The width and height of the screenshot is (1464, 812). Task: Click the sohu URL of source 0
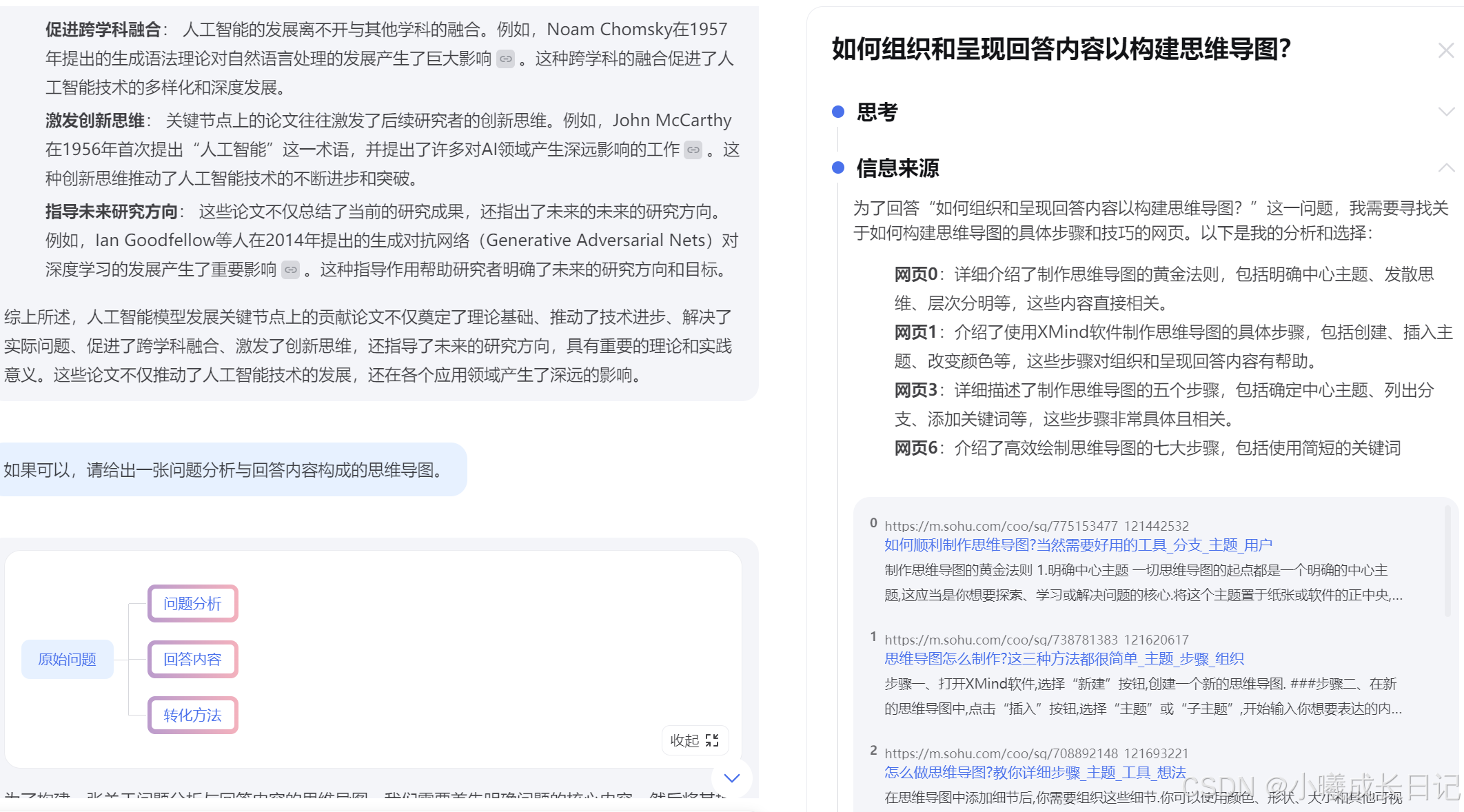click(1036, 526)
